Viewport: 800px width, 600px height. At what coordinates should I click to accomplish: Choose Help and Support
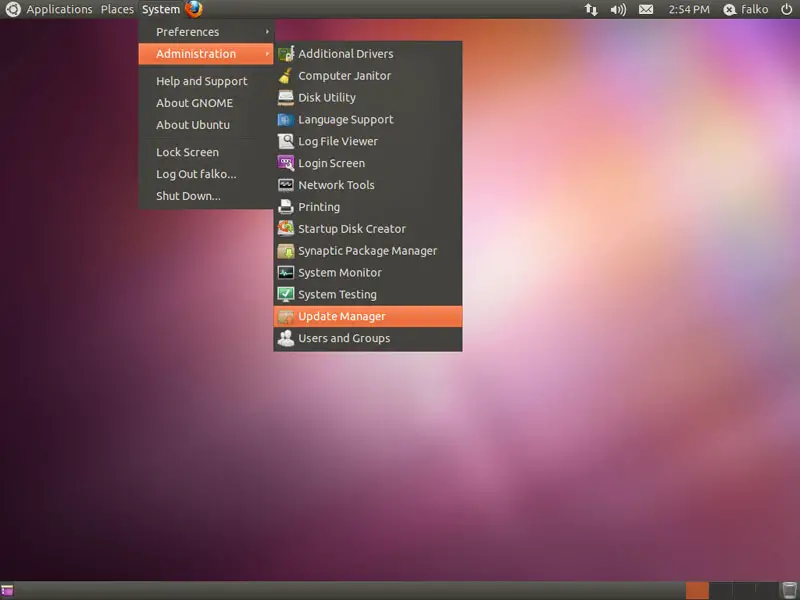pyautogui.click(x=206, y=81)
